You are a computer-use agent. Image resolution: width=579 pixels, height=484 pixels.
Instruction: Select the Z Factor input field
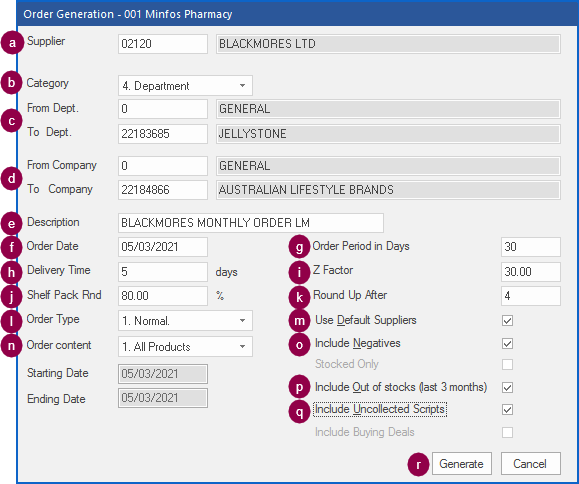pyautogui.click(x=531, y=272)
